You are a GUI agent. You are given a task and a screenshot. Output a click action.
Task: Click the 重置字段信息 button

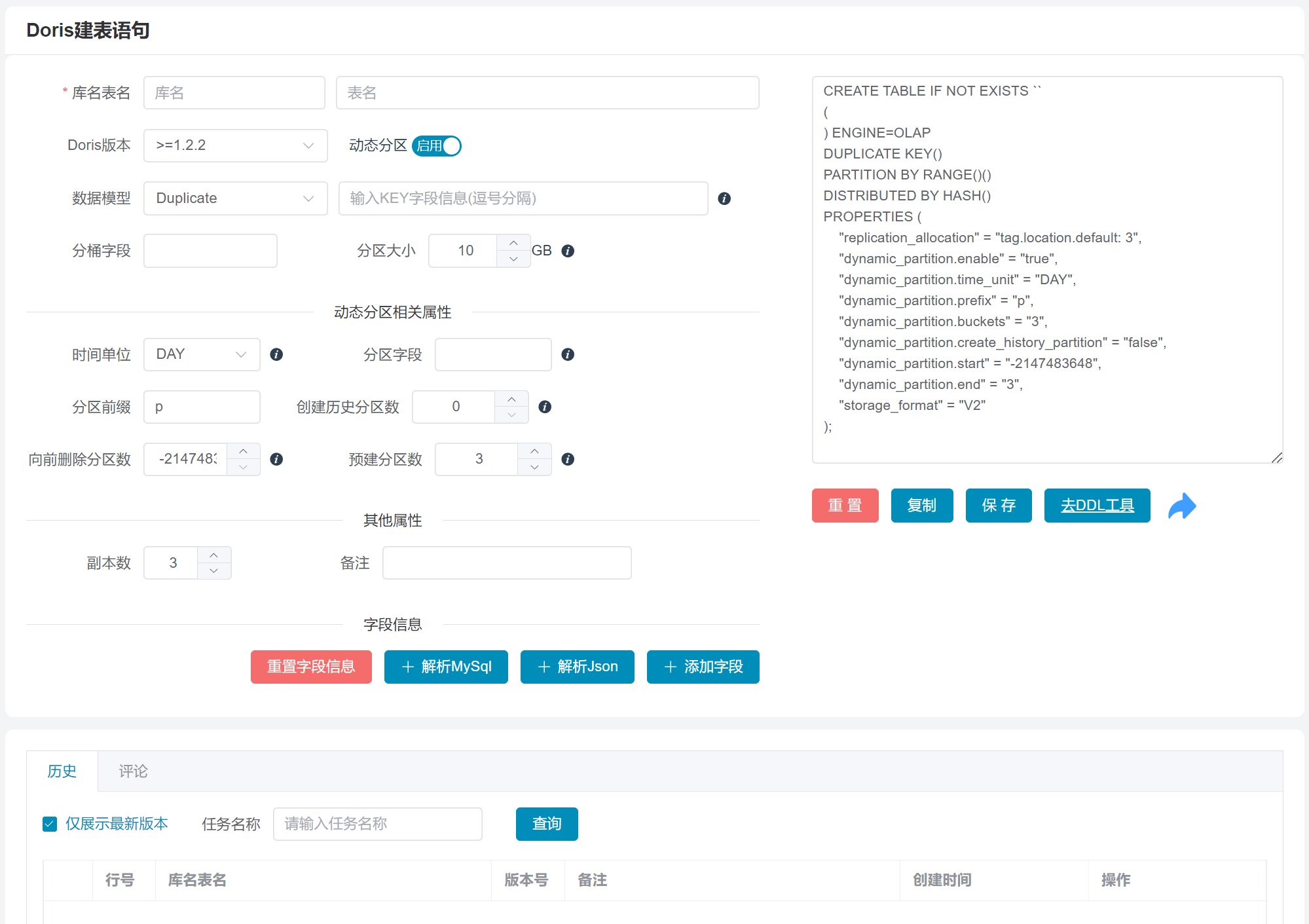coord(311,667)
